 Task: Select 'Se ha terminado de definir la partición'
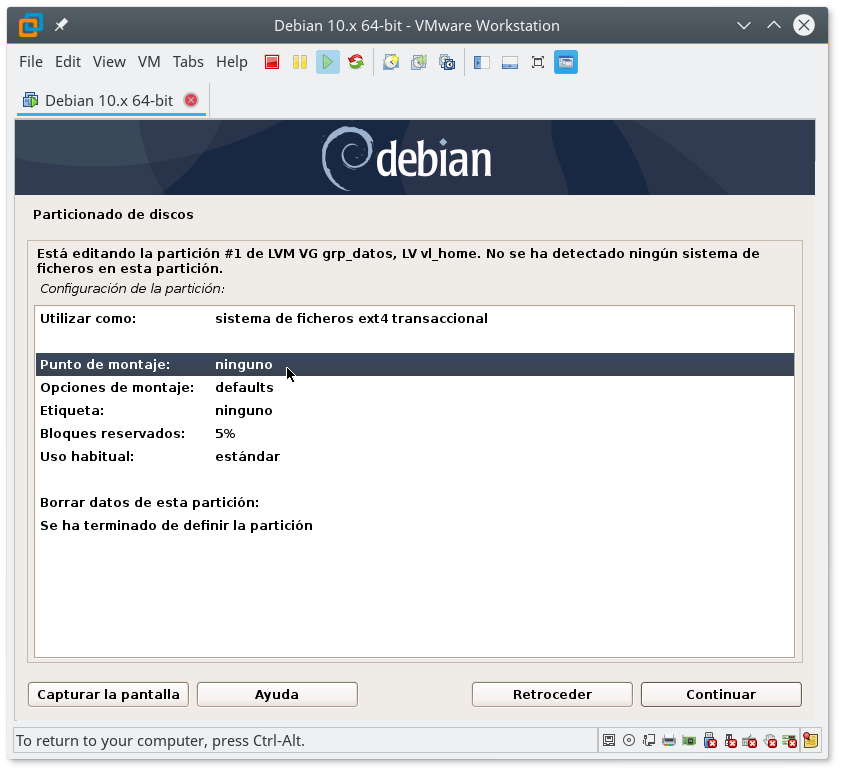tap(415, 526)
